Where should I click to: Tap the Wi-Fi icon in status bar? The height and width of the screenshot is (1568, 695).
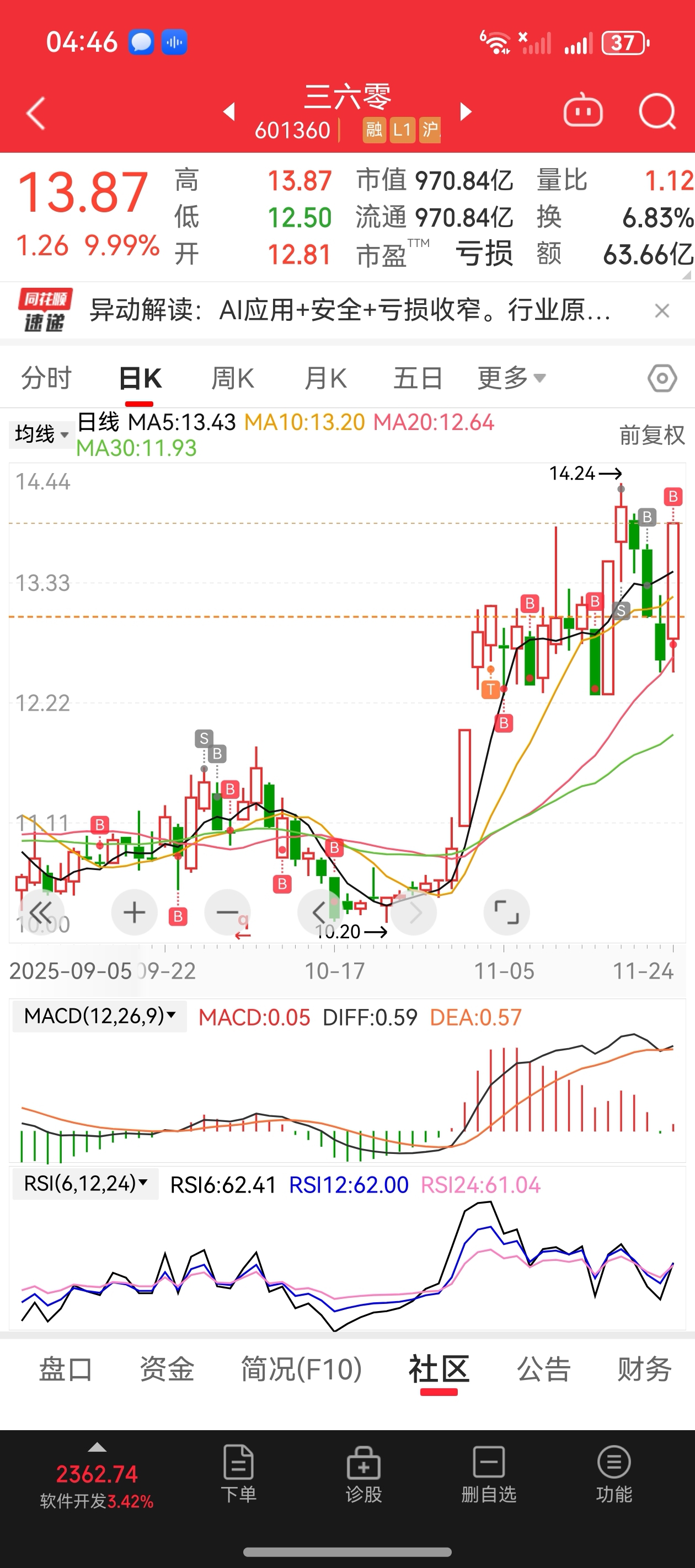click(x=496, y=42)
